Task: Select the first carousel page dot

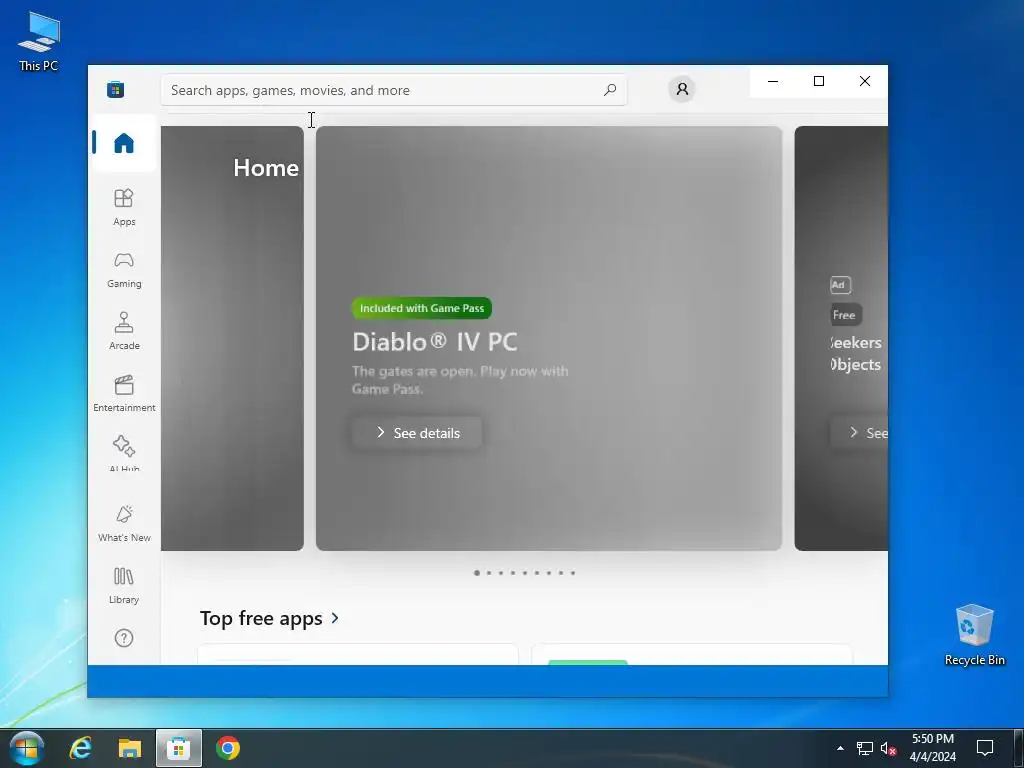Action: (477, 573)
